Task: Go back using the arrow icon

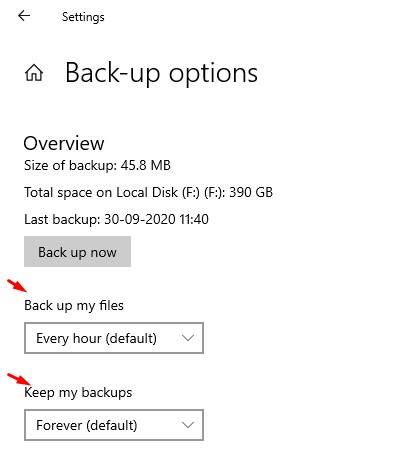Action: (x=24, y=16)
